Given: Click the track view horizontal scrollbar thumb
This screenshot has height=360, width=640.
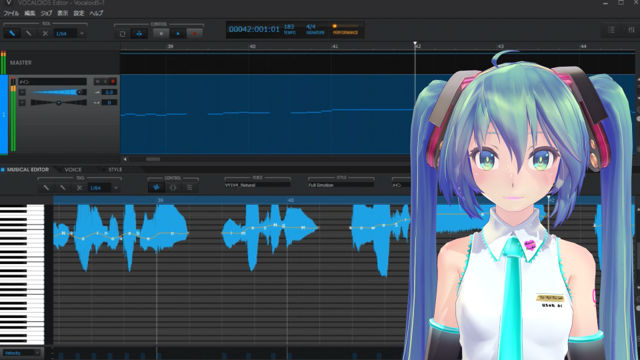Looking at the screenshot, I should (x=153, y=159).
